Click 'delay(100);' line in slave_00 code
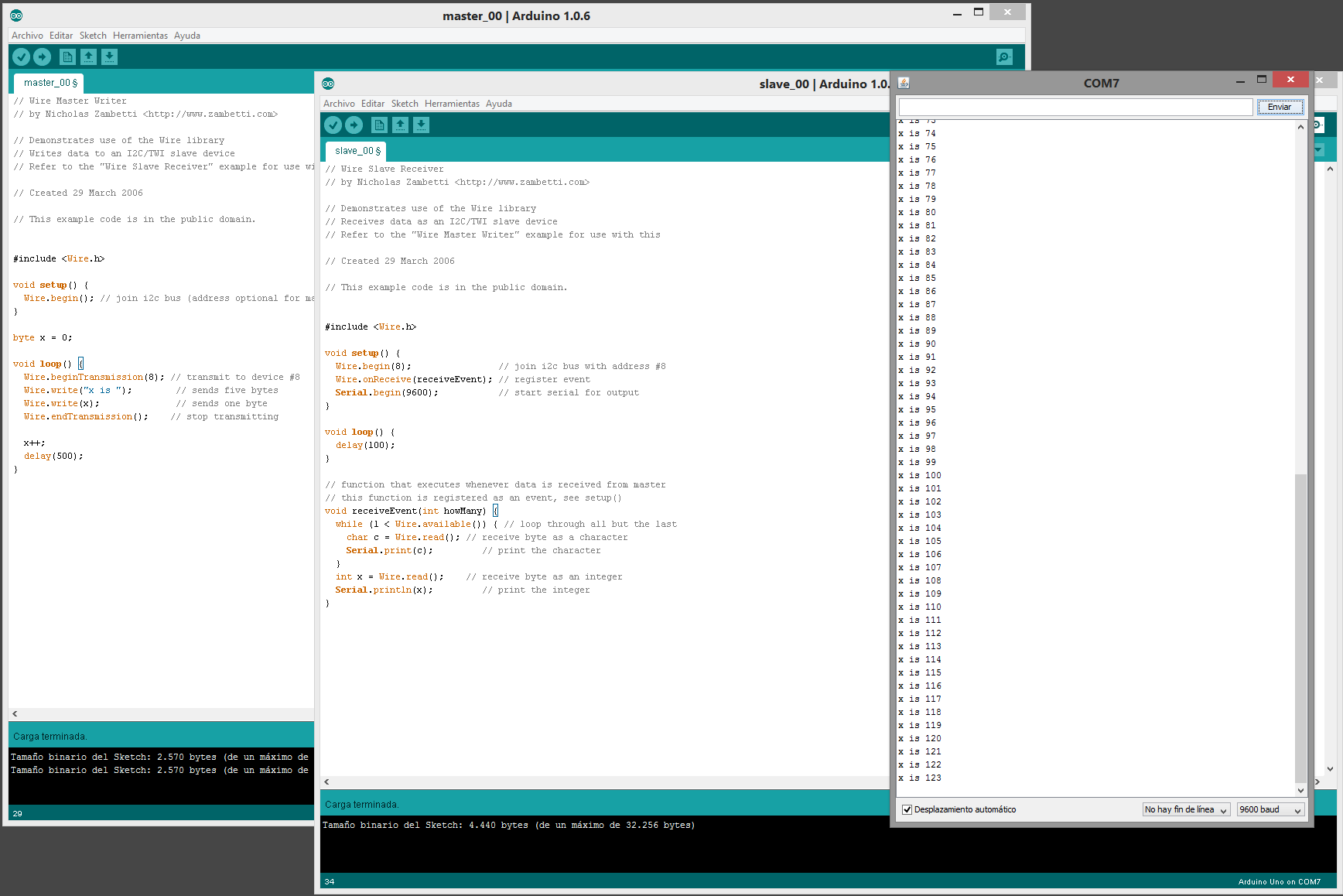1343x896 pixels. tap(365, 445)
